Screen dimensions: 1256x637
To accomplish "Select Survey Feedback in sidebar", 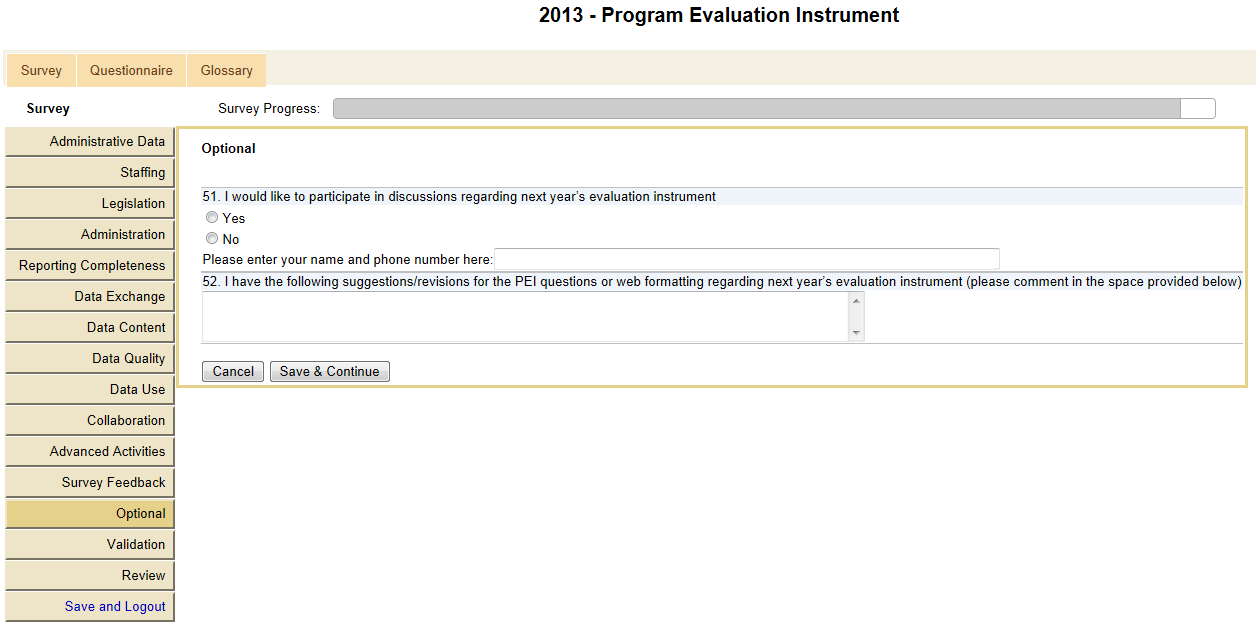I will (x=90, y=483).
